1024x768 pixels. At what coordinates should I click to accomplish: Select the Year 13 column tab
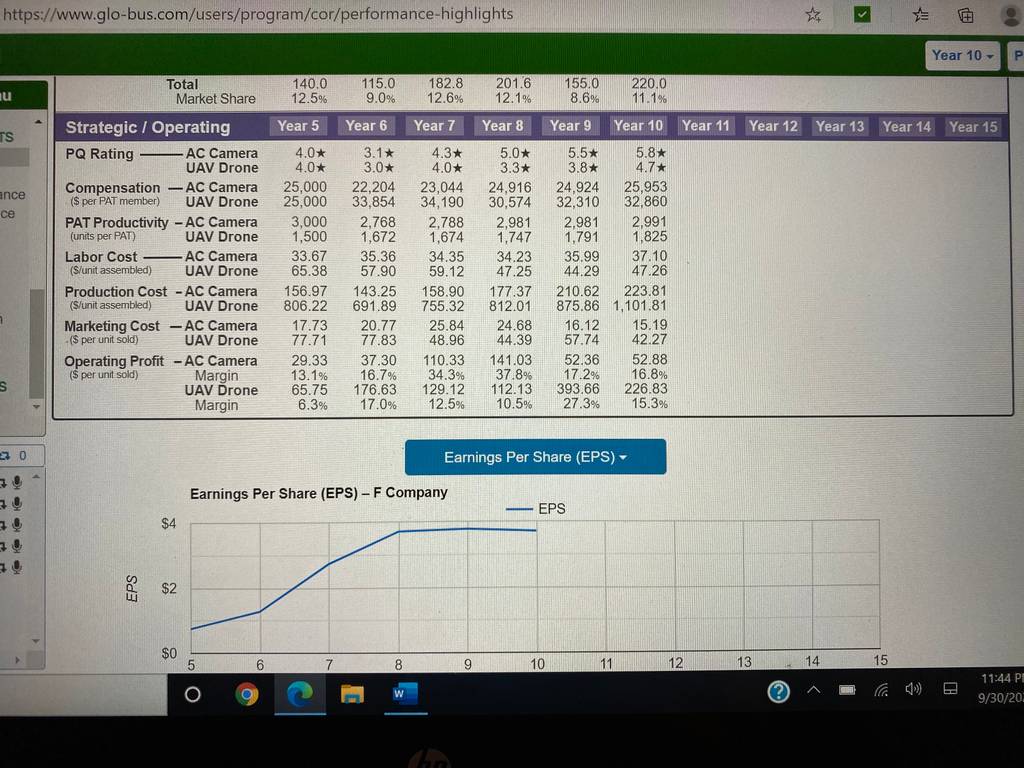pos(840,127)
